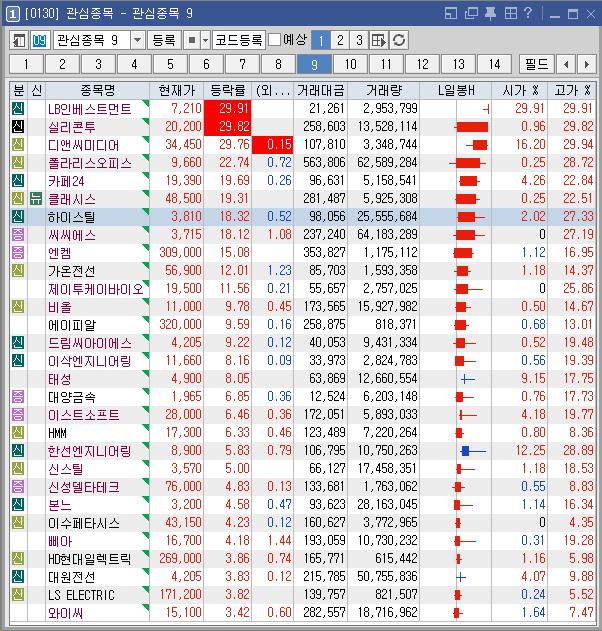Click the 신 badge on 하이스틸 row
This screenshot has width=602, height=631.
pos(18,217)
